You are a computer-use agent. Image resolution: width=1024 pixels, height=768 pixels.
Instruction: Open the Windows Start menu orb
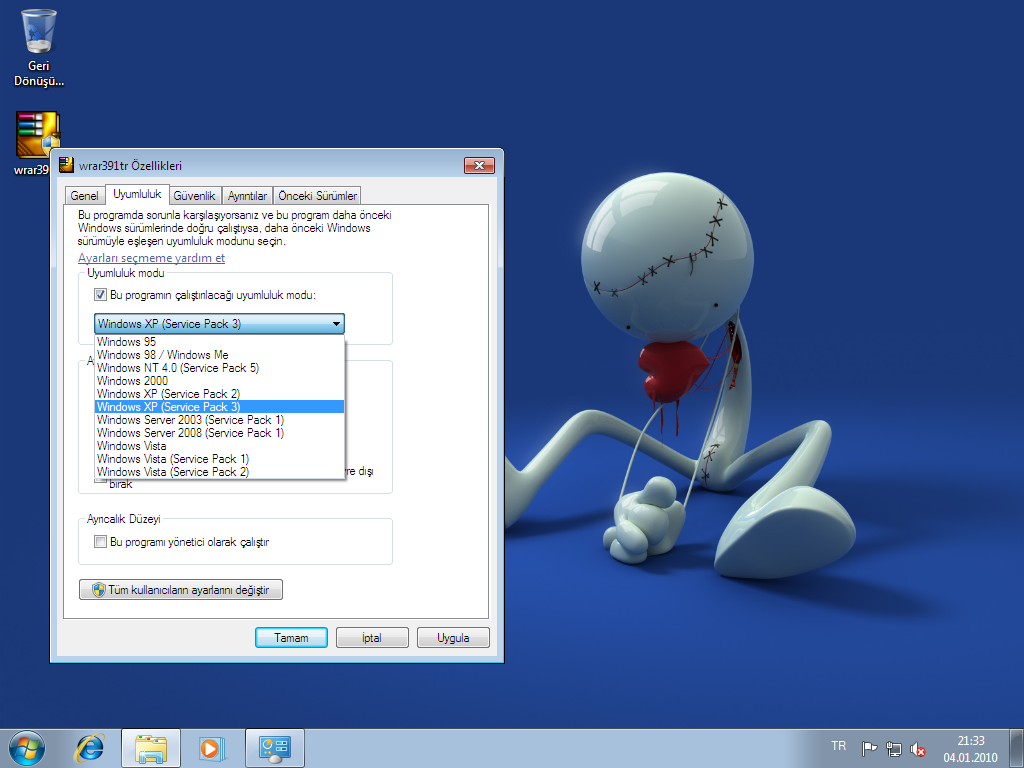27,748
